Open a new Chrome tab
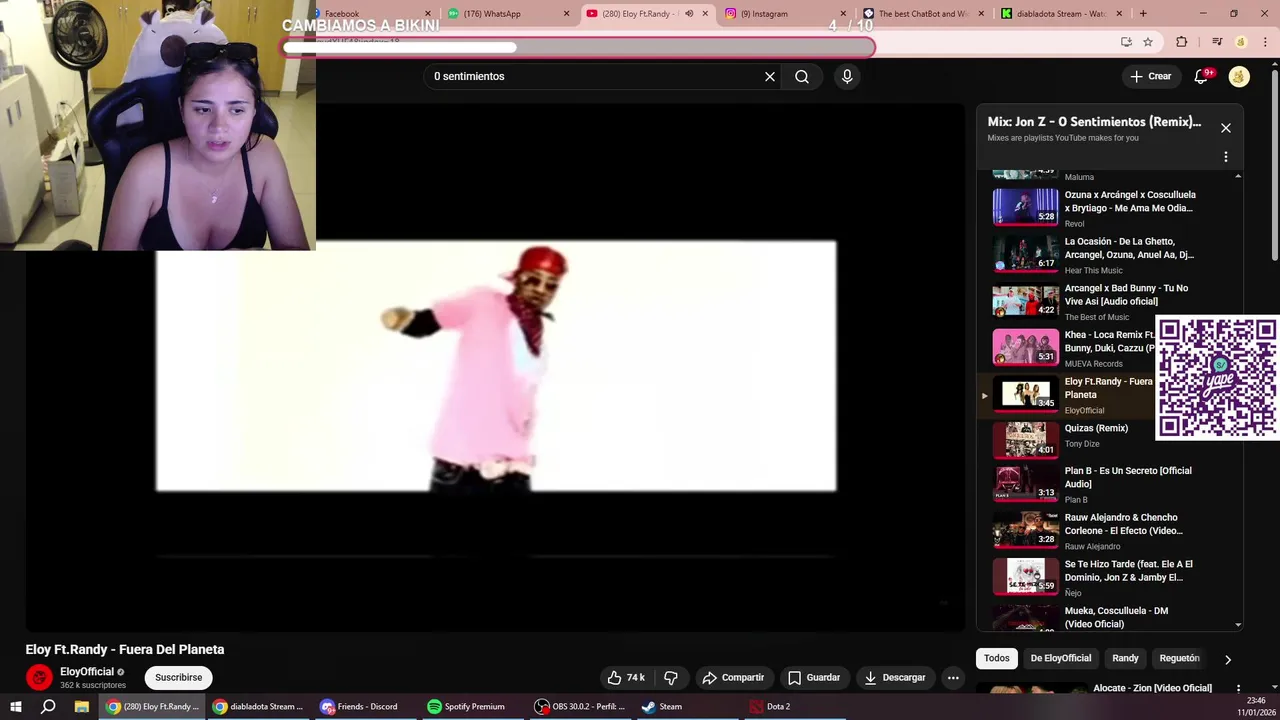Screen dimensions: 1280x720 coord(1143,14)
